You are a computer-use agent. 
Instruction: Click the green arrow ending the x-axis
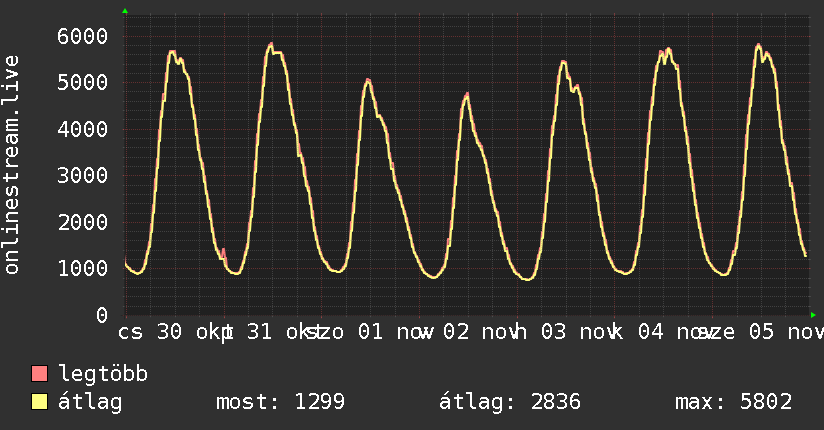[x=813, y=315]
